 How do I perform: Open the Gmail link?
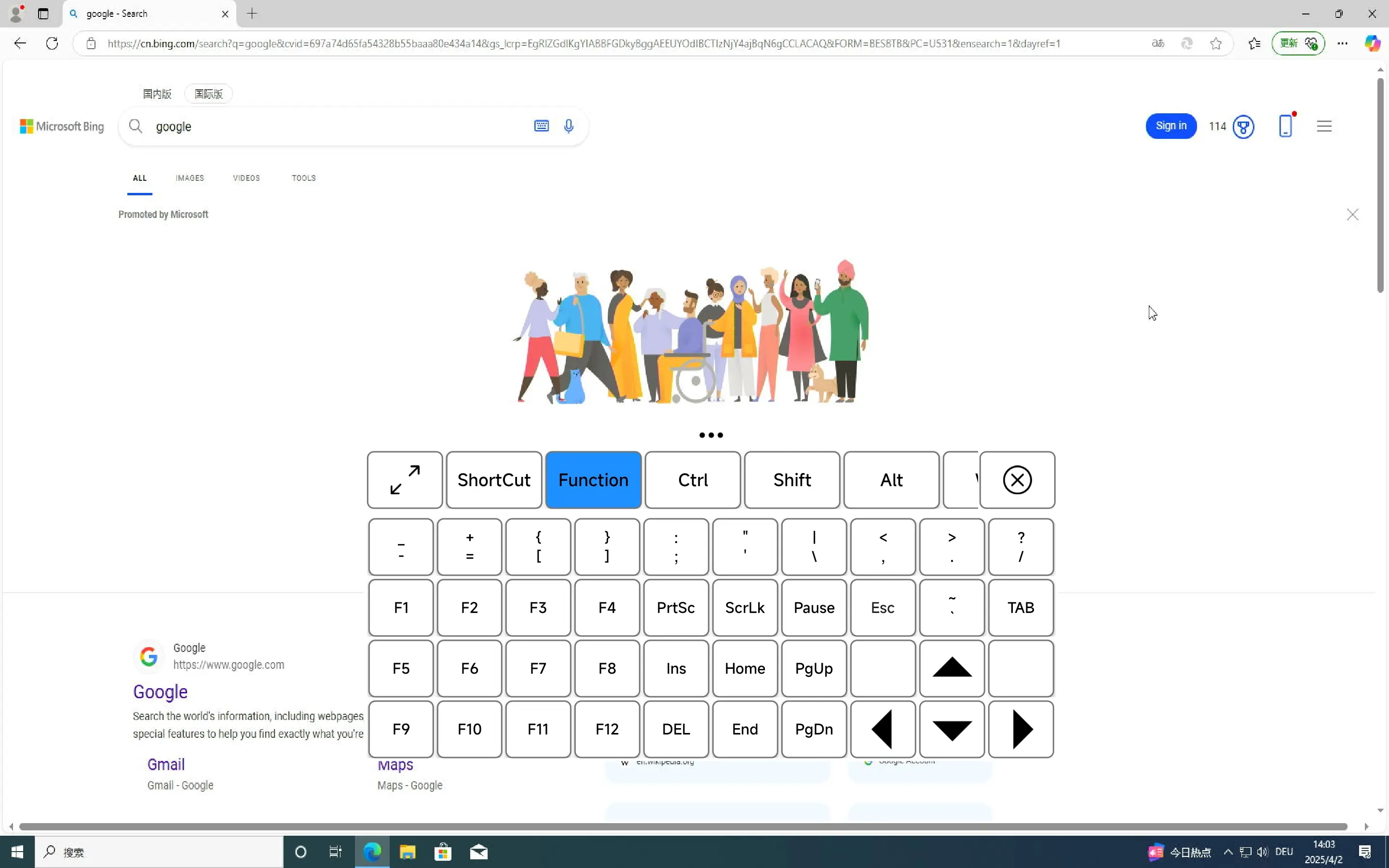pyautogui.click(x=166, y=764)
